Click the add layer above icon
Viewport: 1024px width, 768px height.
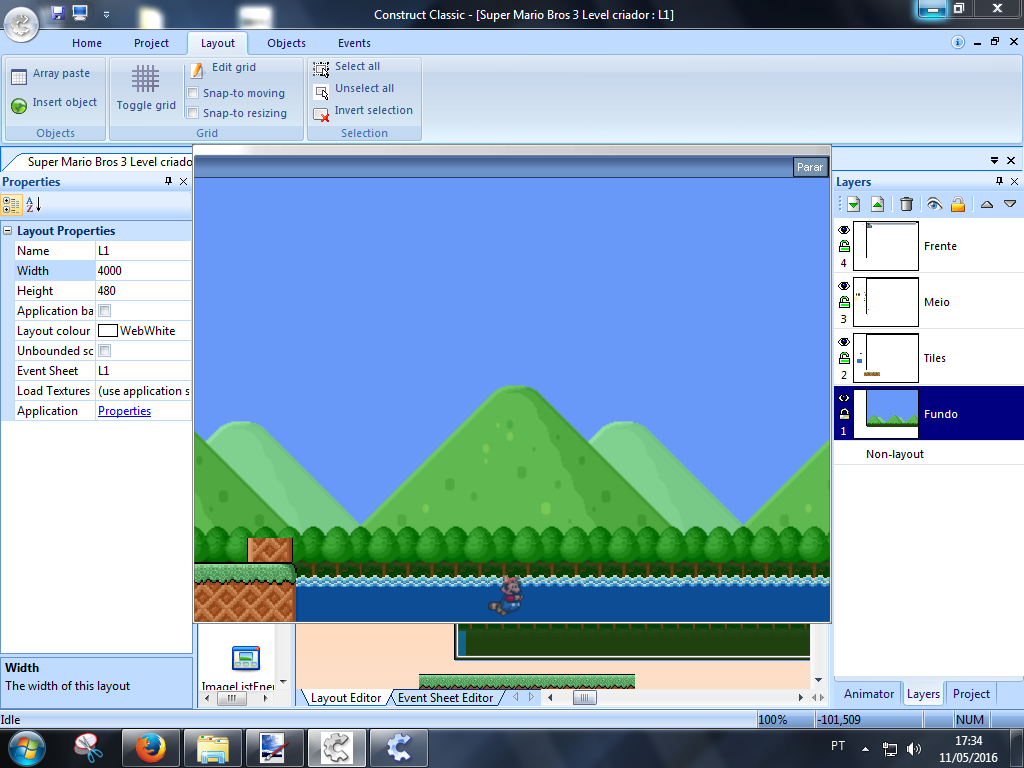click(x=877, y=204)
